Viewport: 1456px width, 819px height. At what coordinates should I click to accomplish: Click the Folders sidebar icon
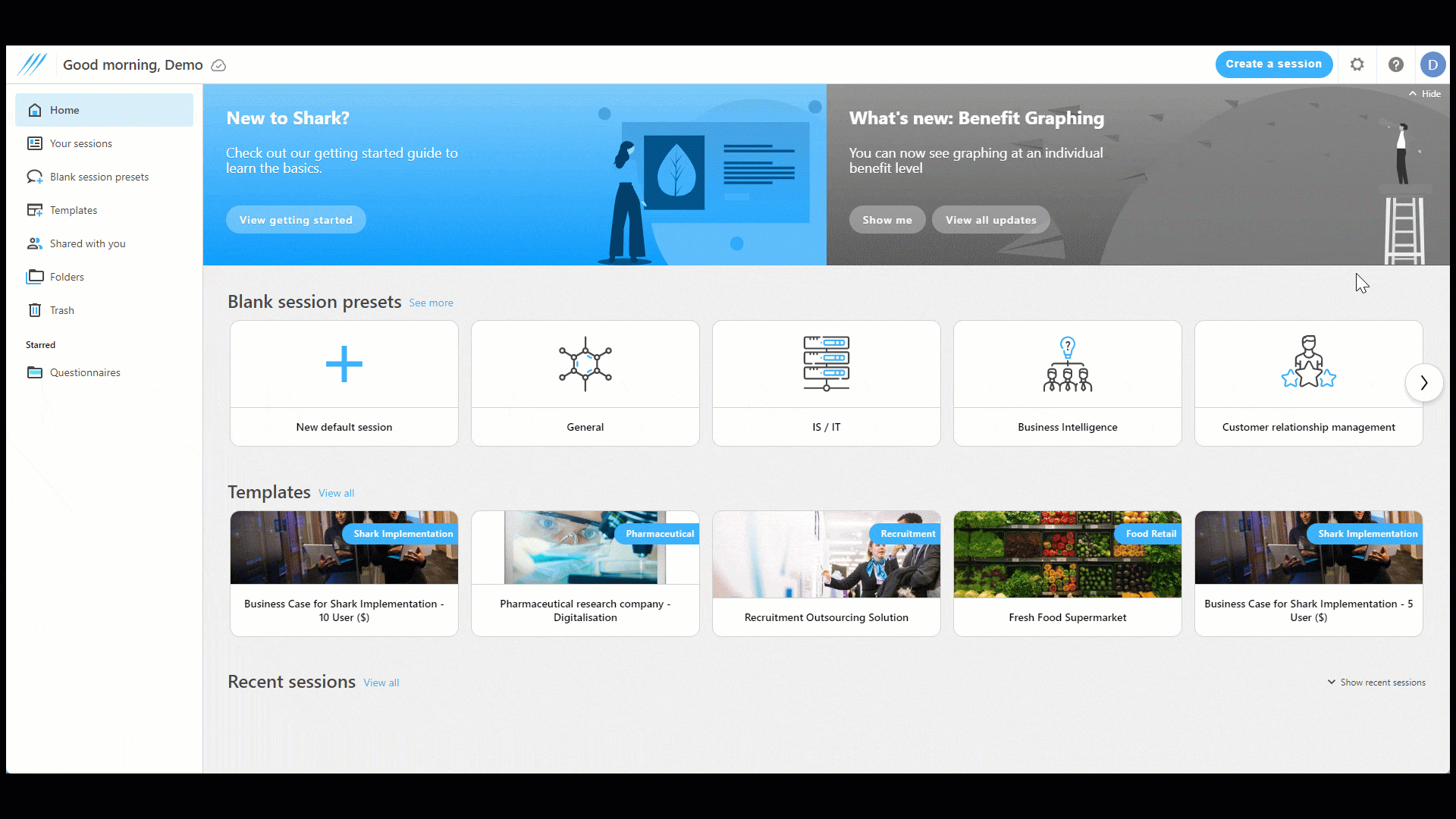(35, 277)
